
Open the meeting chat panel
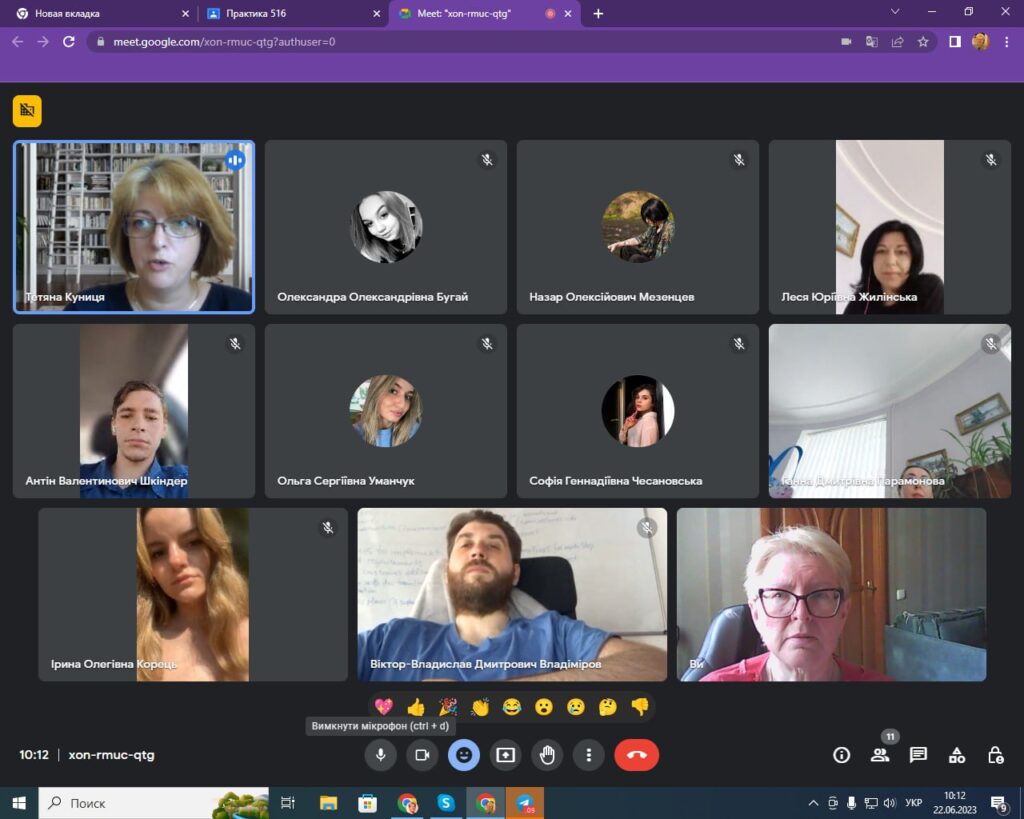[918, 755]
